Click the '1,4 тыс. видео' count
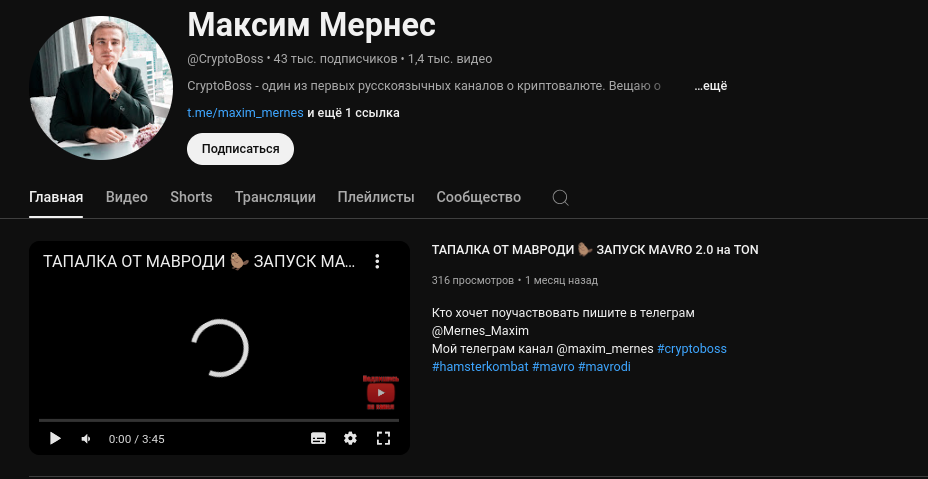928x479 pixels. pos(450,59)
